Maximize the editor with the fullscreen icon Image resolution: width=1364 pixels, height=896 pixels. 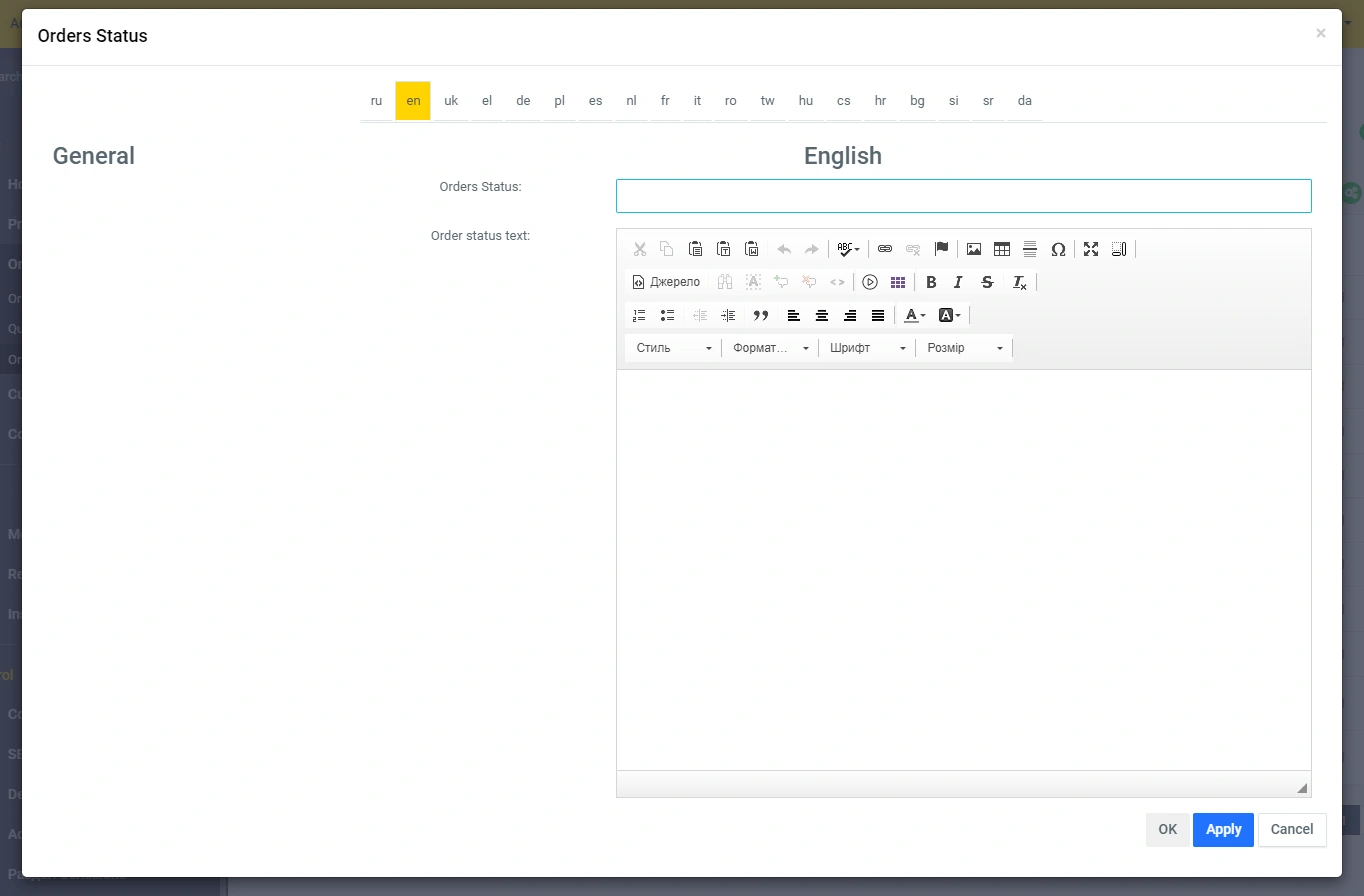point(1091,249)
